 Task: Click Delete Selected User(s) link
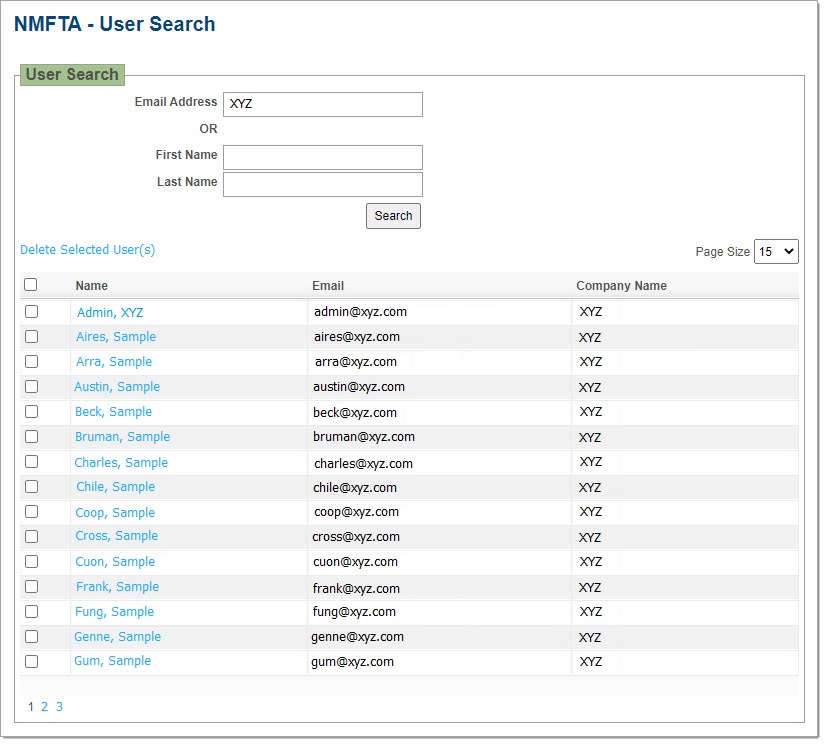(88, 250)
